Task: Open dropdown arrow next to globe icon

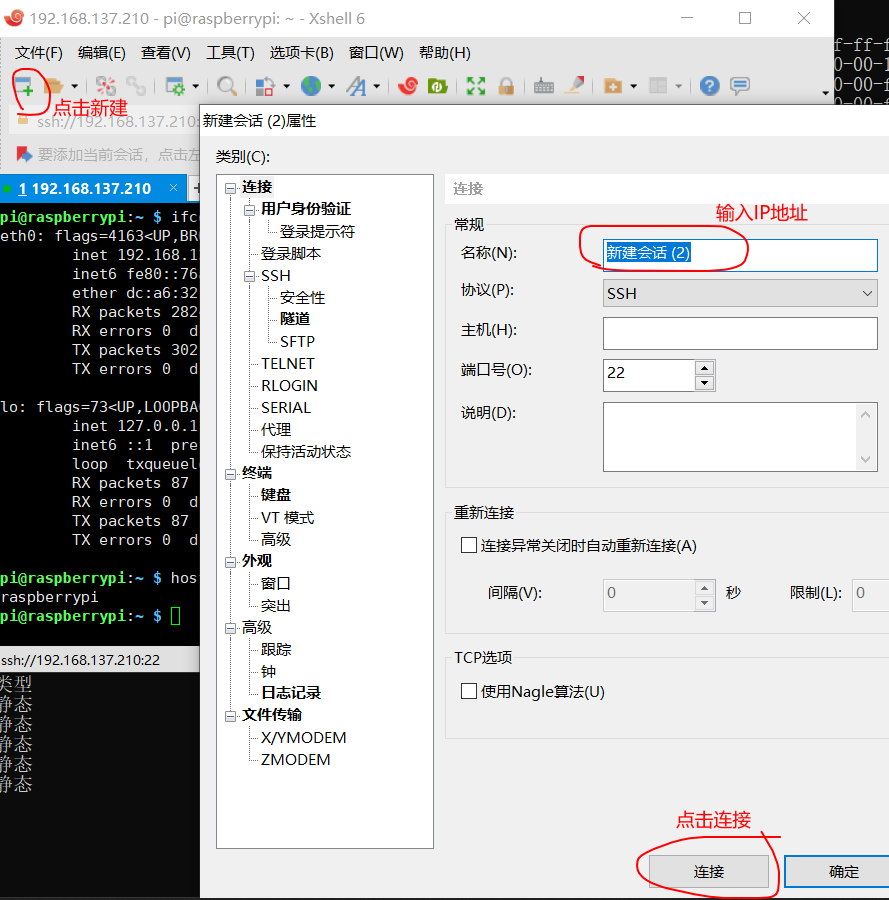Action: (x=331, y=86)
